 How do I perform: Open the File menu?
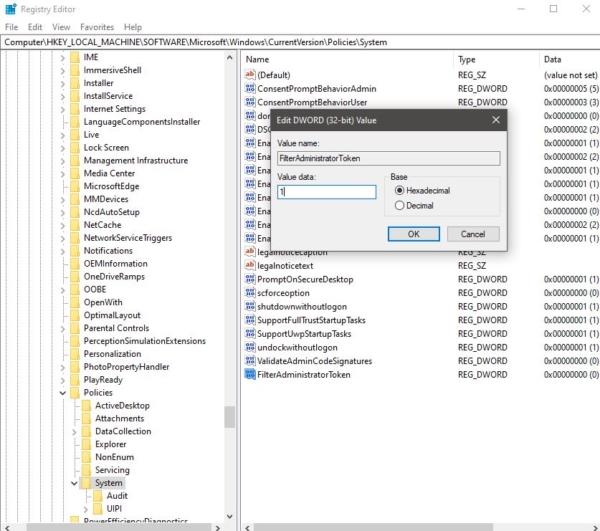pyautogui.click(x=11, y=27)
